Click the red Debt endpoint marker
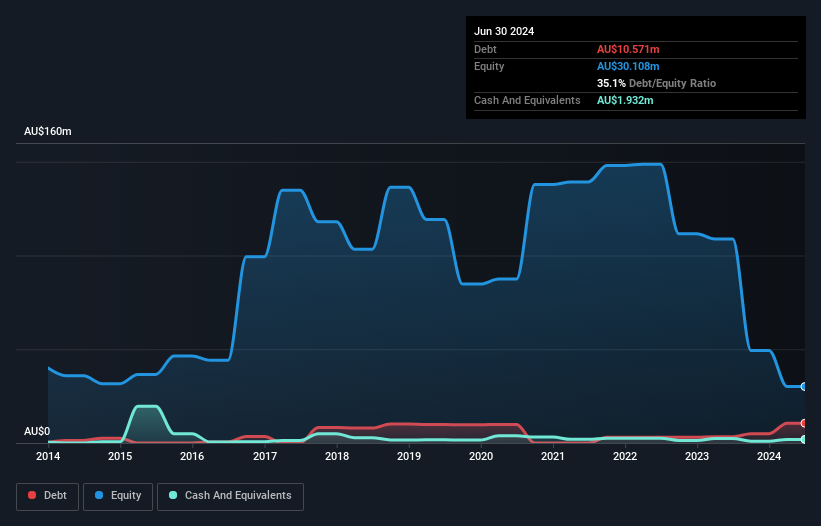Viewport: 821px width, 526px height. pos(803,423)
